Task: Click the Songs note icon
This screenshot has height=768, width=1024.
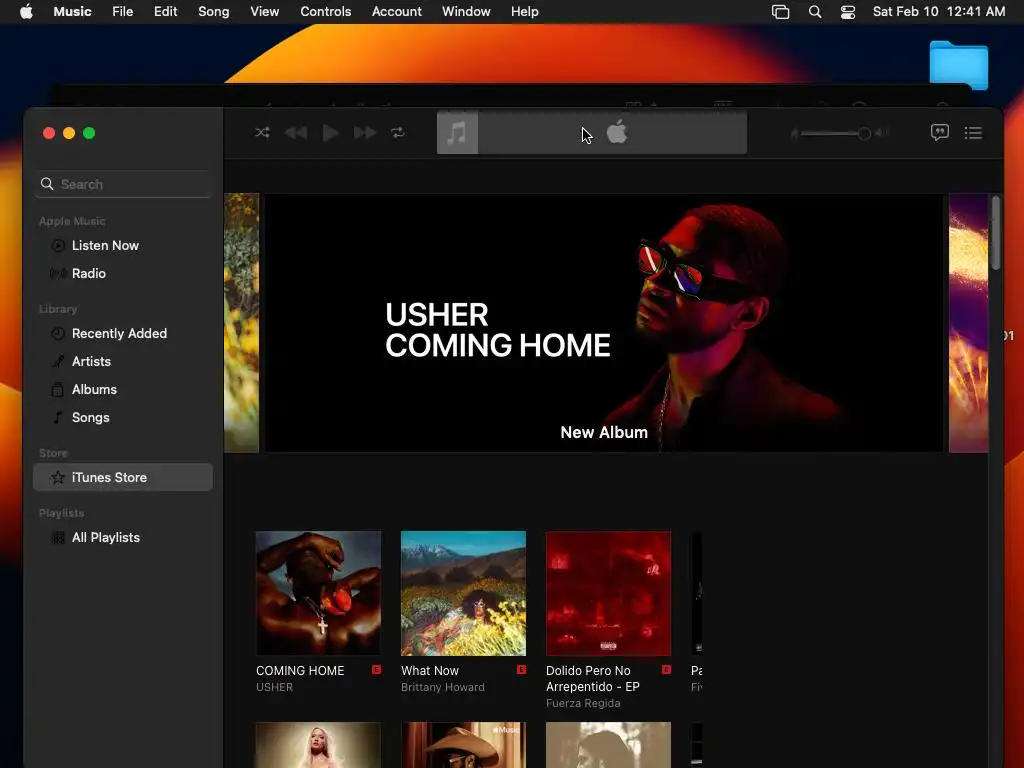Action: (x=58, y=418)
